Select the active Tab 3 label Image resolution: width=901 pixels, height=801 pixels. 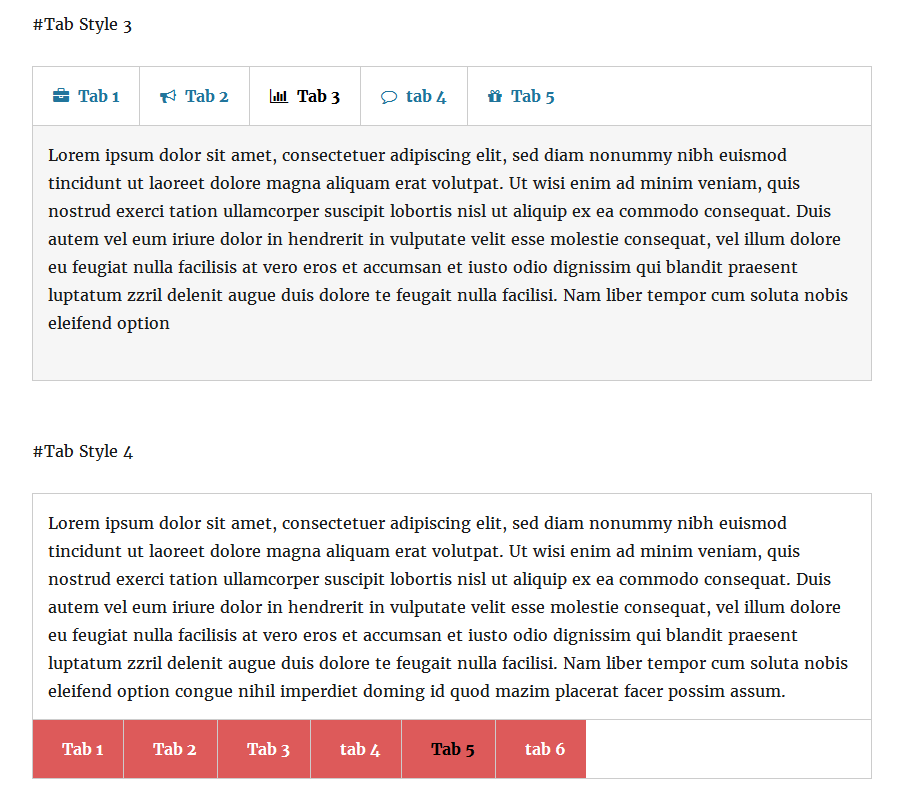coord(318,96)
